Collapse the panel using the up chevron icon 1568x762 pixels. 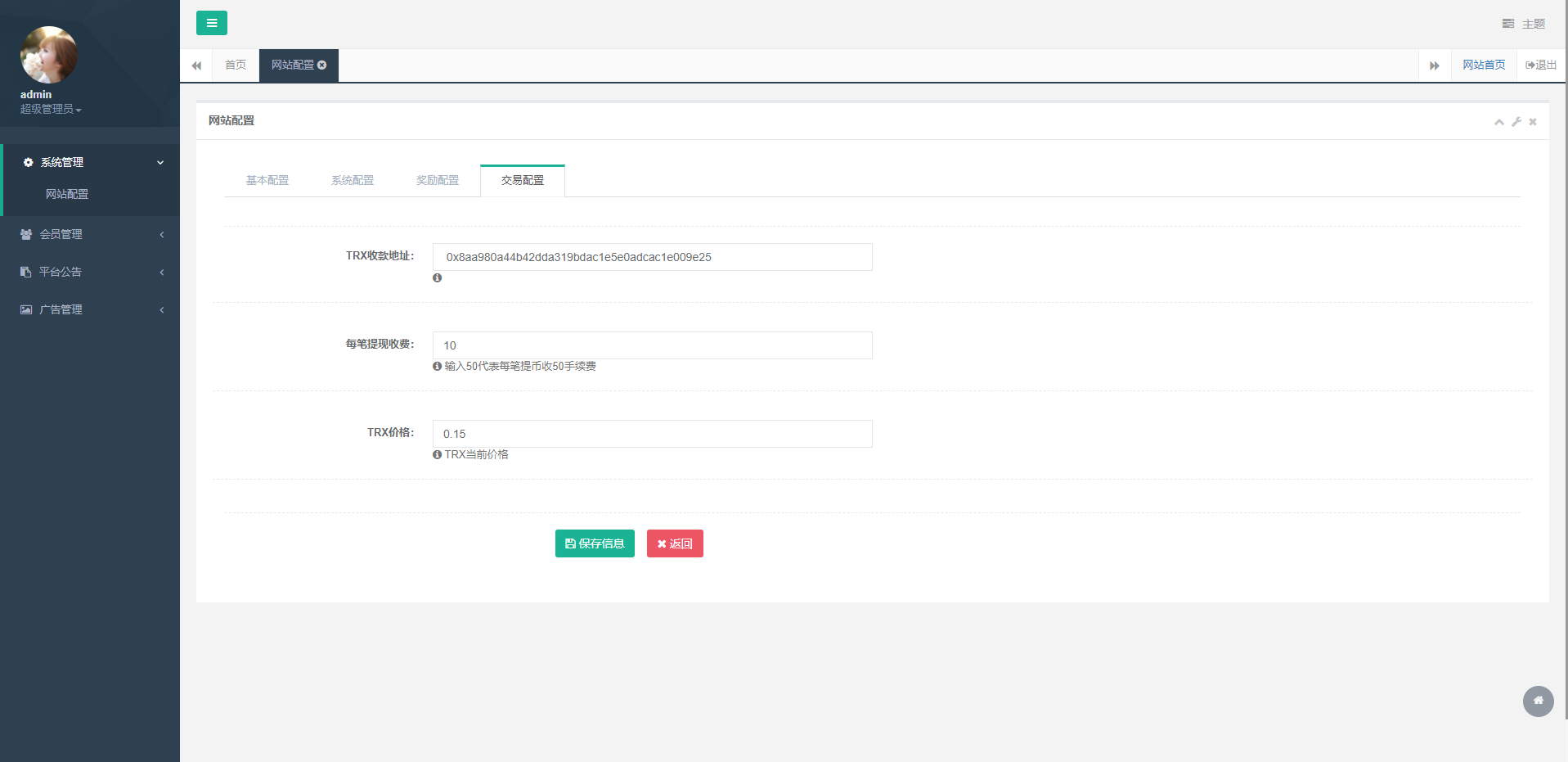(1498, 122)
